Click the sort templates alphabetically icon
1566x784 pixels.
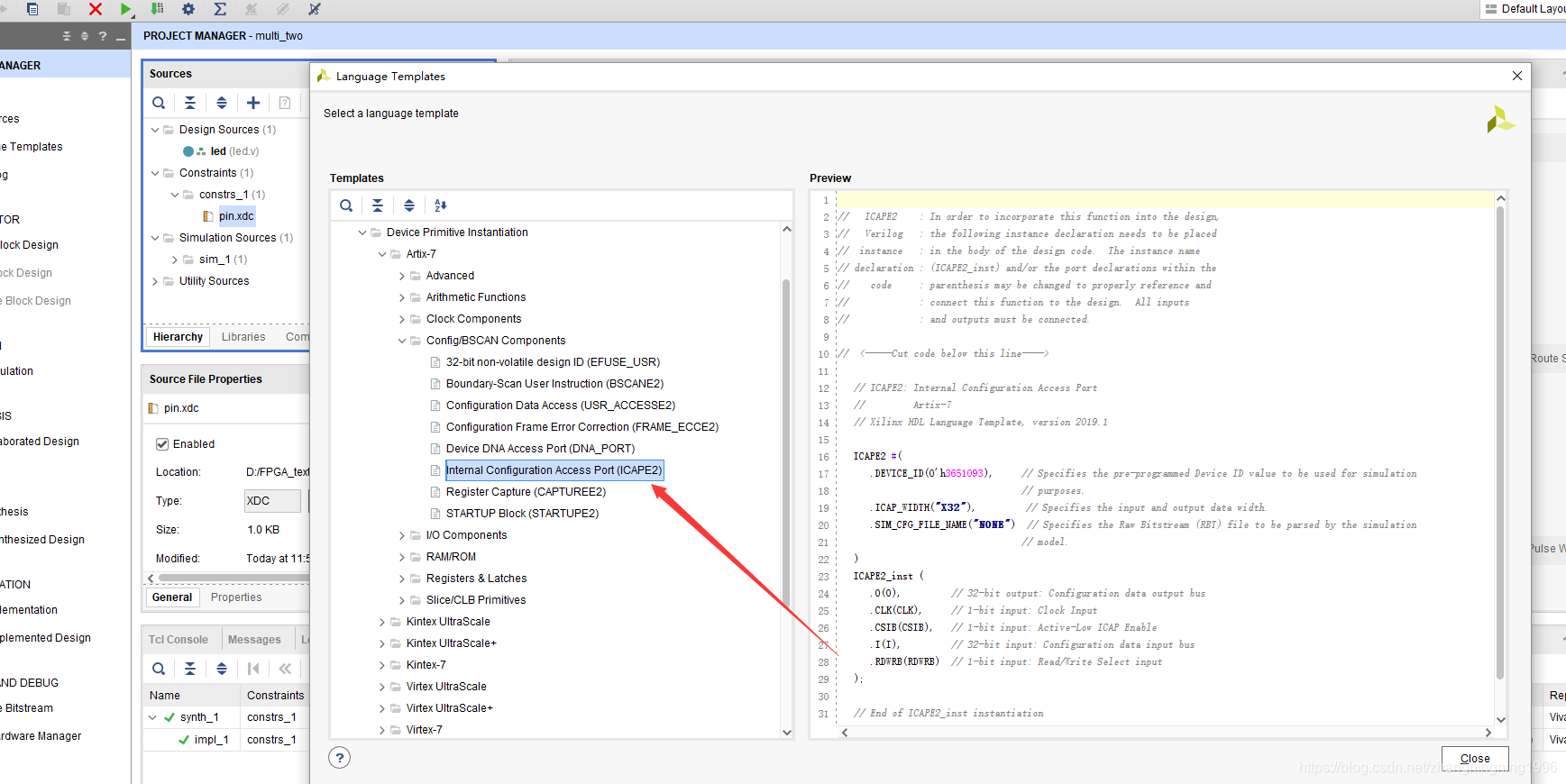click(x=441, y=205)
